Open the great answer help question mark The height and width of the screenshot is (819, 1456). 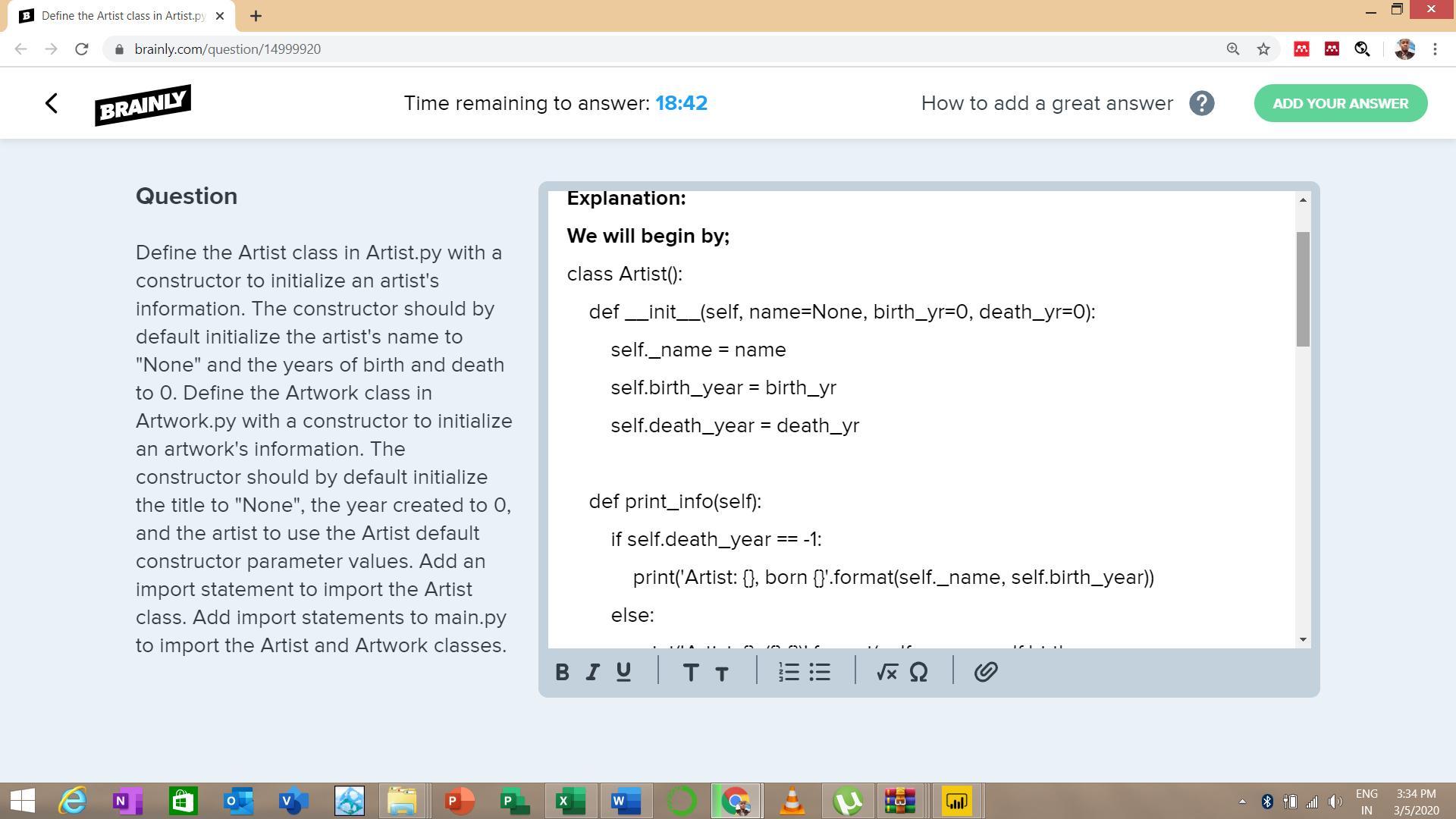click(1201, 104)
